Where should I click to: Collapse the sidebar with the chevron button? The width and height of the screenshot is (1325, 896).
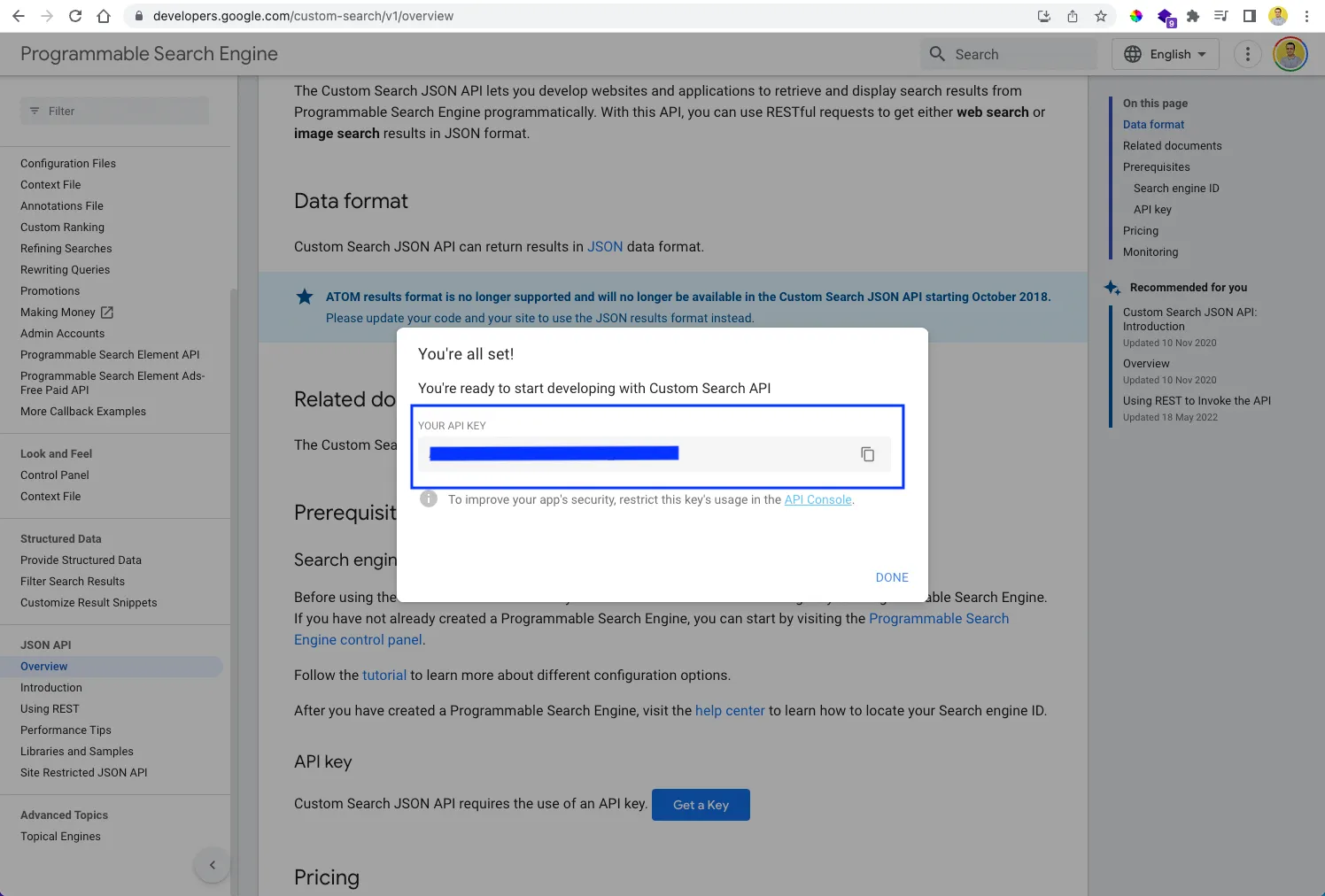coord(212,865)
